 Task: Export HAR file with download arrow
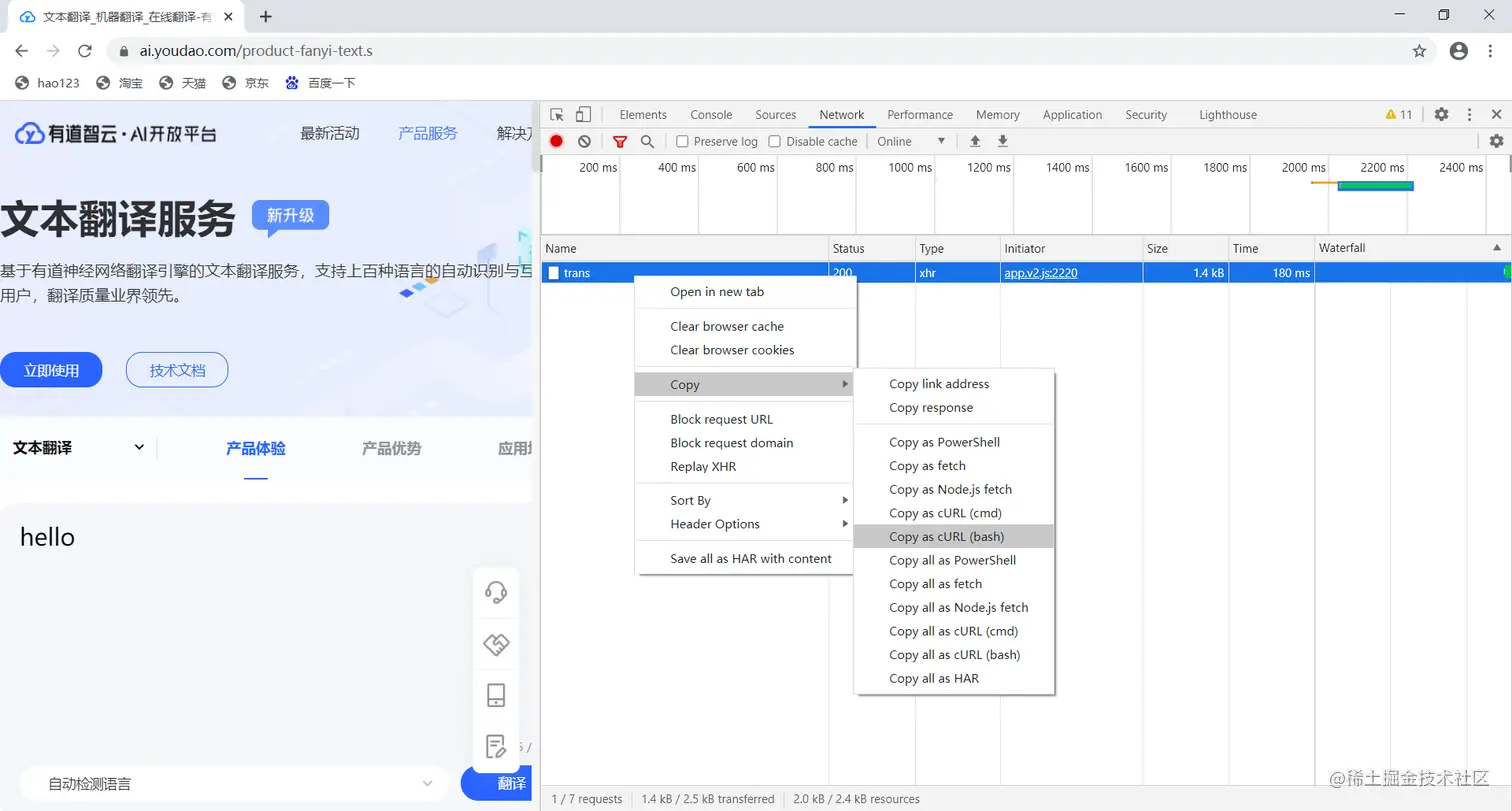1003,142
